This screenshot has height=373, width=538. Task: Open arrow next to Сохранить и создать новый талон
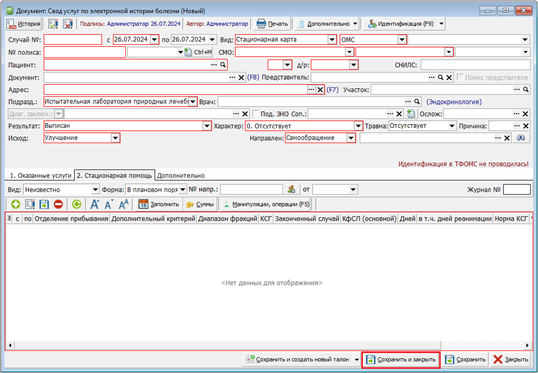pyautogui.click(x=356, y=360)
